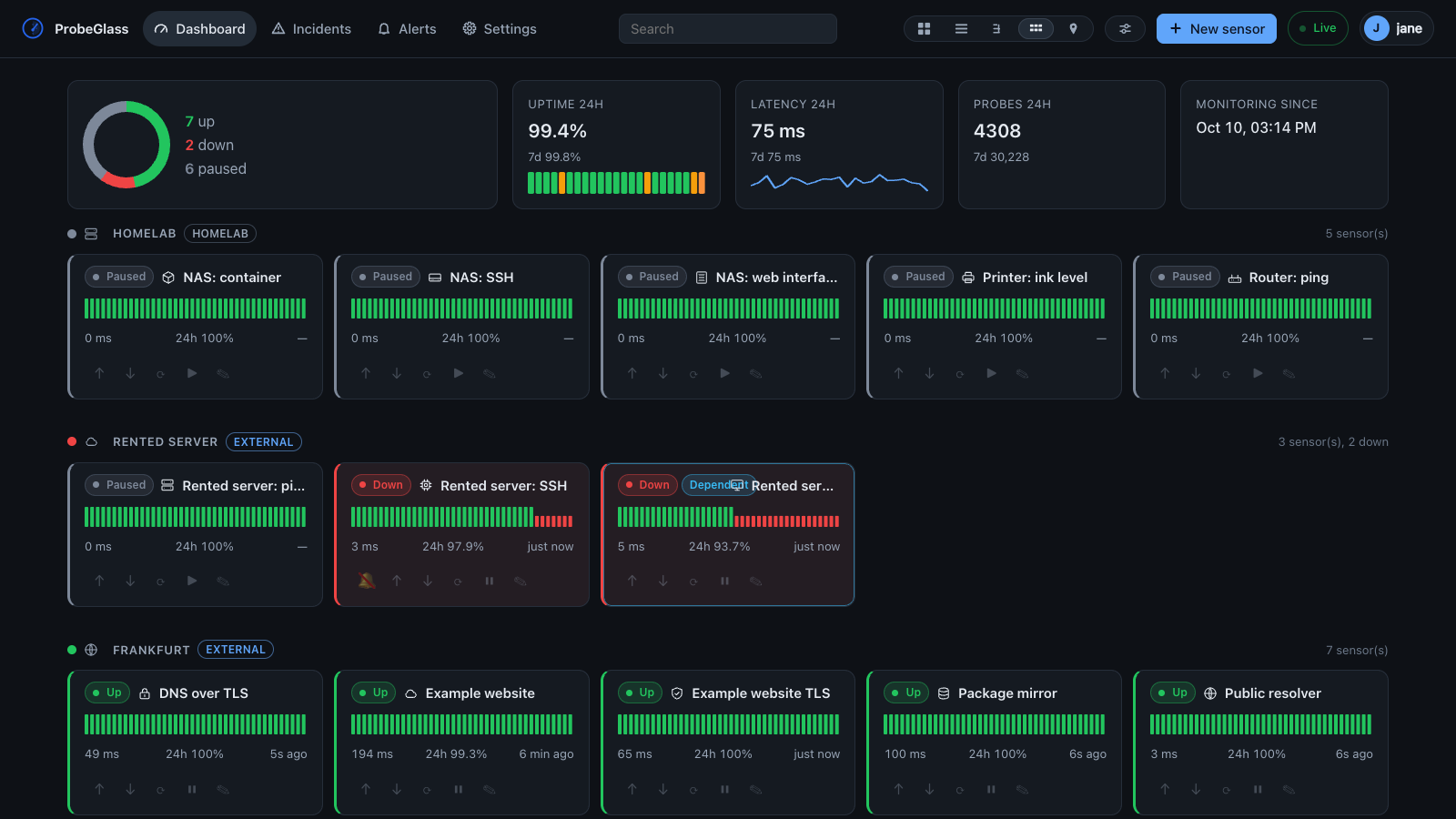Edit the Example website sensor

point(490,789)
